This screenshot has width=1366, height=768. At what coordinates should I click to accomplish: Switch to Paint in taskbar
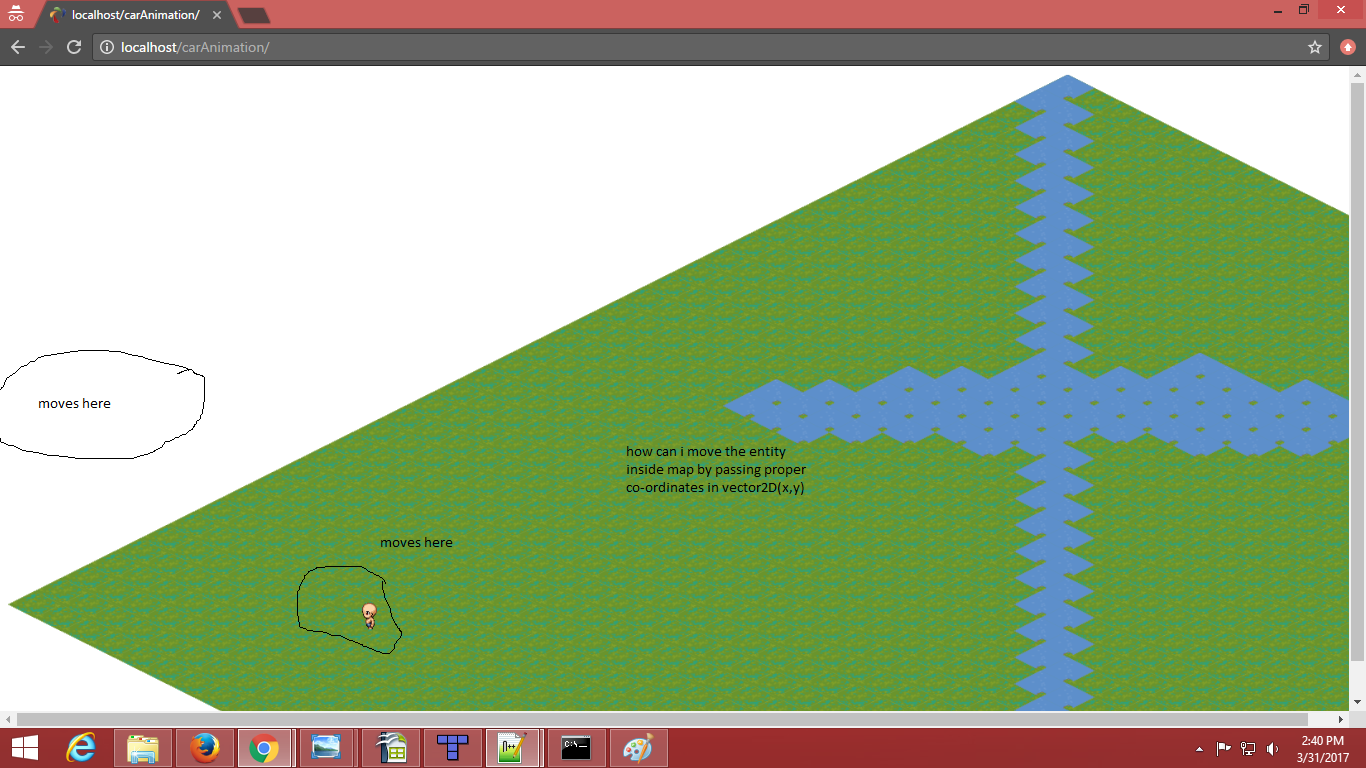[637, 747]
